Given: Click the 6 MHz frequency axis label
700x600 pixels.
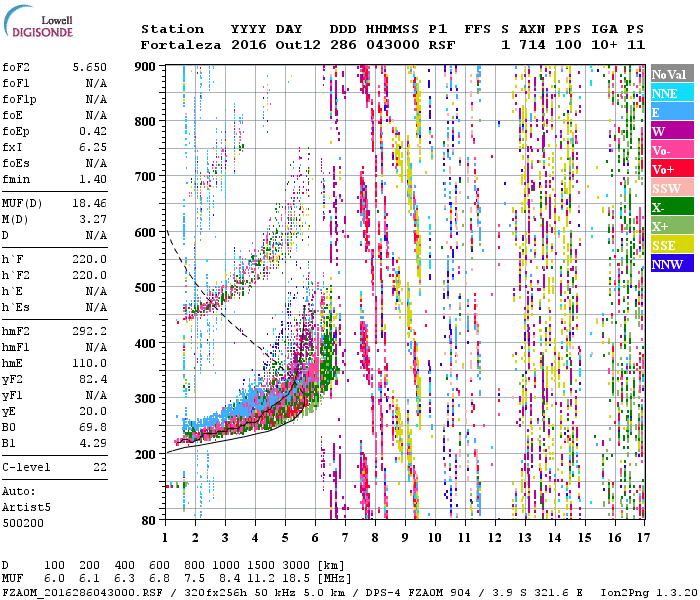Looking at the screenshot, I should point(315,538).
